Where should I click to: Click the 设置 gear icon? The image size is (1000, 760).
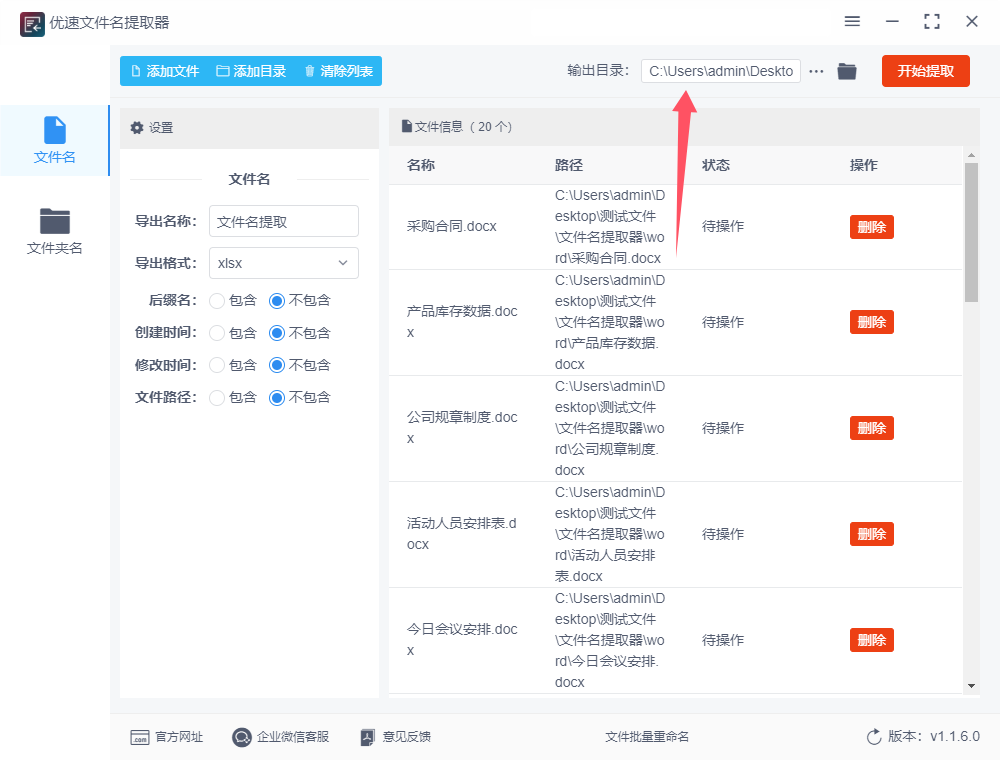[x=136, y=128]
